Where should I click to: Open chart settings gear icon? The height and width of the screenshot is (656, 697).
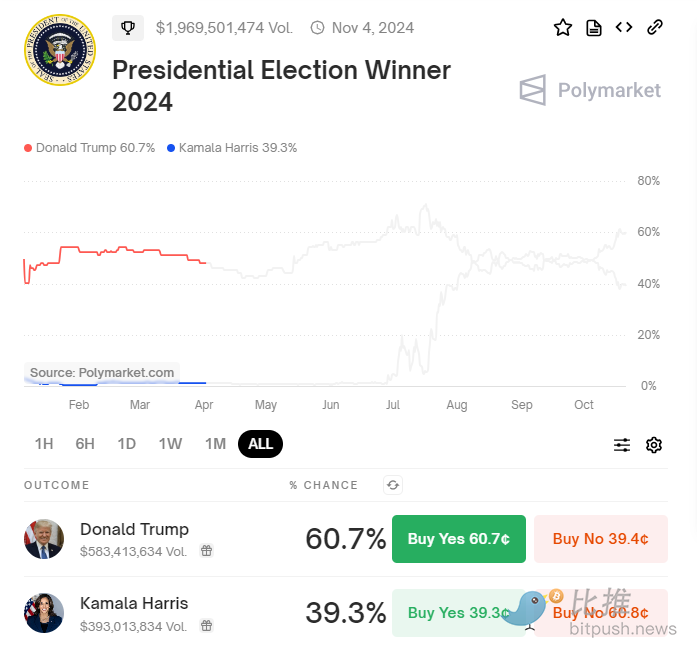(654, 445)
